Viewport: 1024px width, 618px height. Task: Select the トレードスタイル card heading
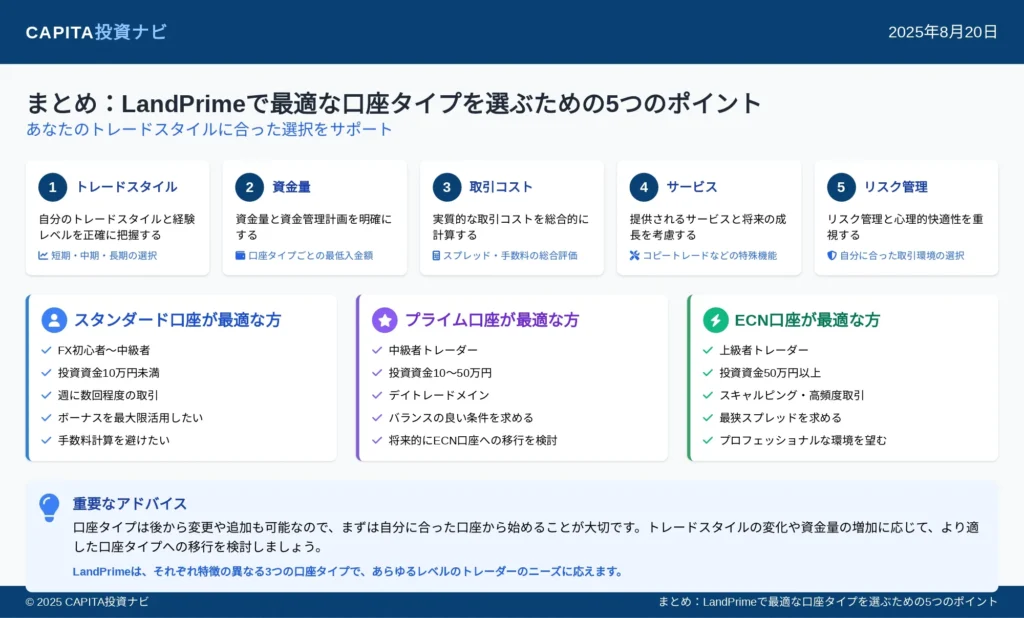click(127, 187)
